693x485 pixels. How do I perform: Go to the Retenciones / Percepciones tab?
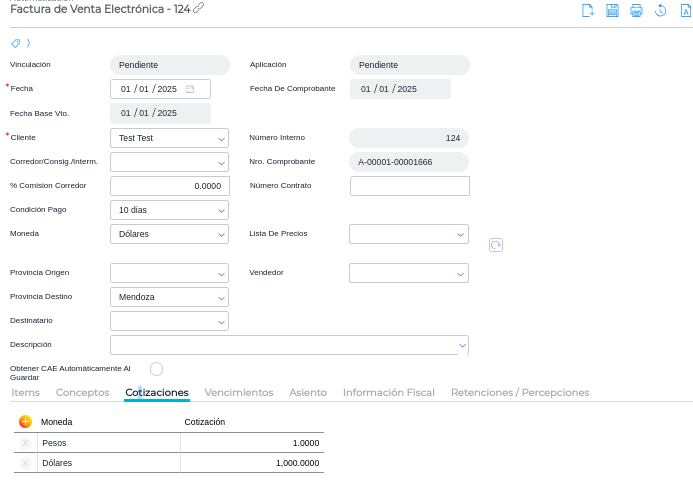click(x=519, y=393)
